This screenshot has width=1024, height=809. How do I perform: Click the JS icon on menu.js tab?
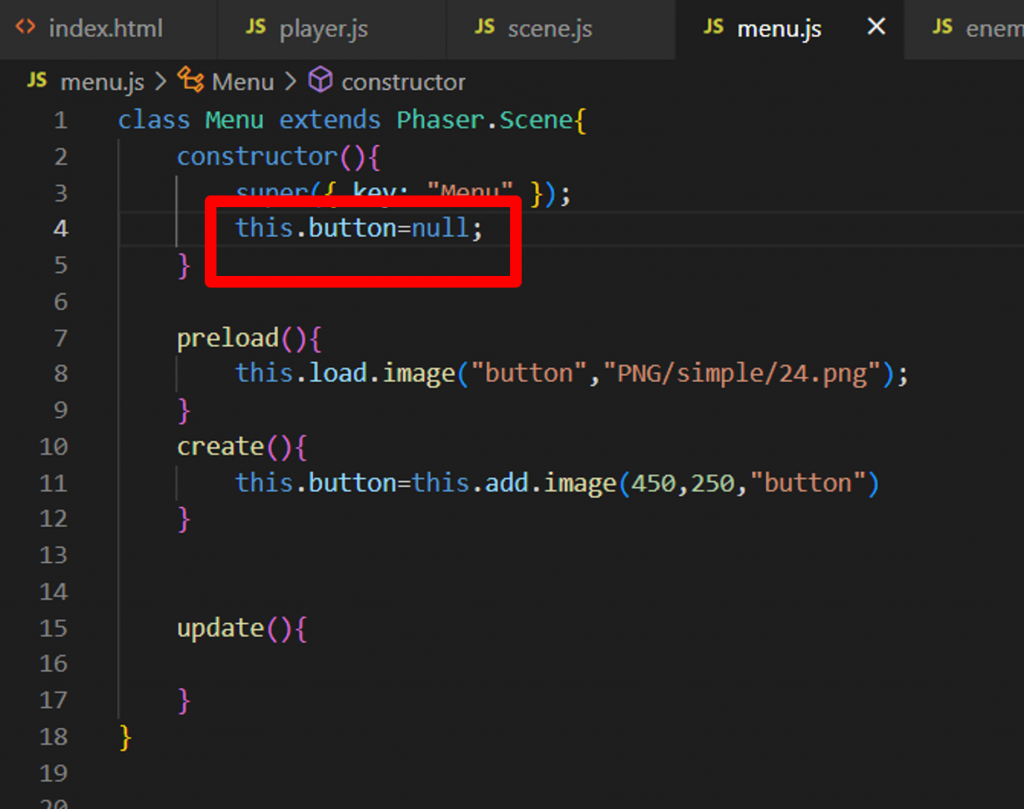pyautogui.click(x=713, y=27)
